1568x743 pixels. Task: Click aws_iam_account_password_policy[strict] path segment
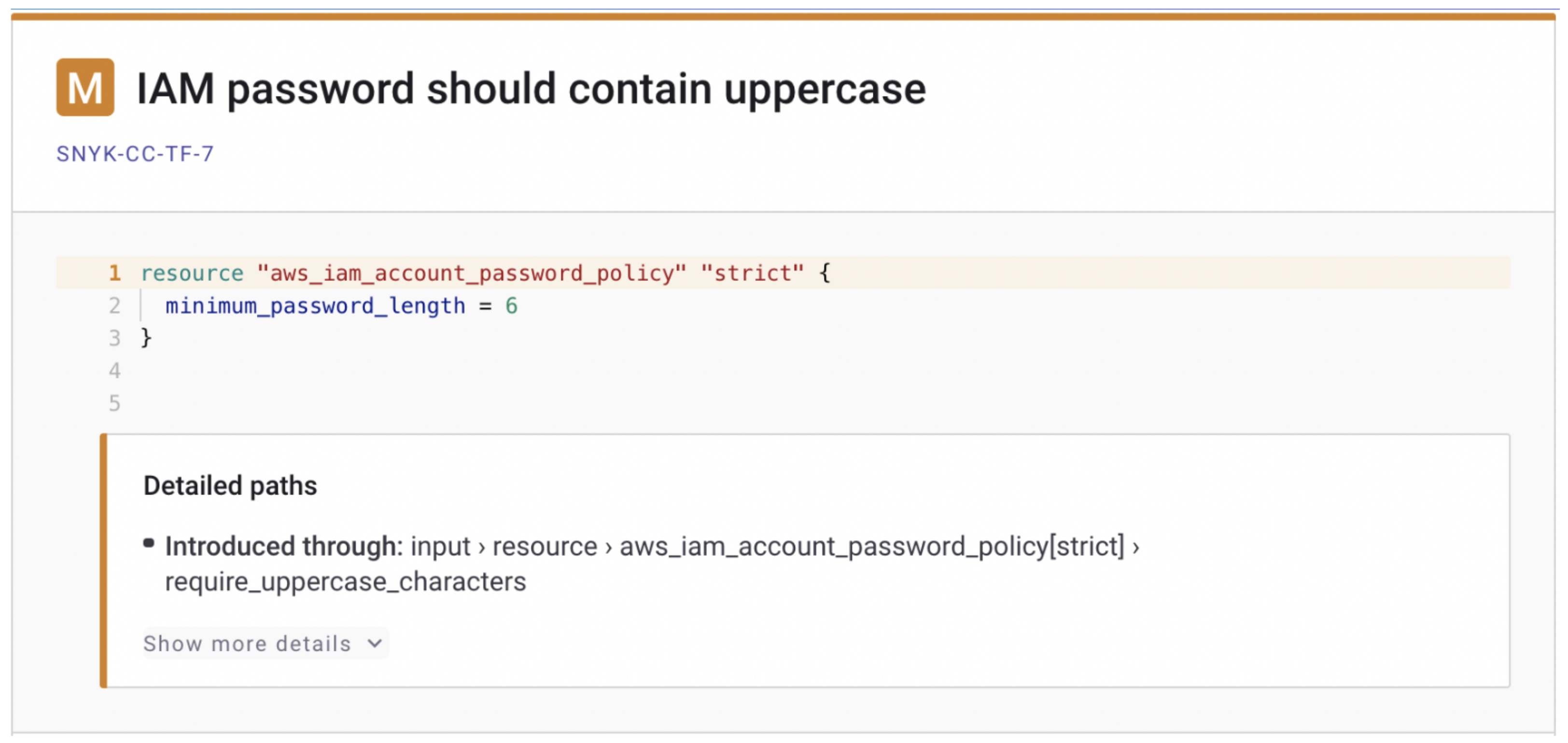(872, 547)
